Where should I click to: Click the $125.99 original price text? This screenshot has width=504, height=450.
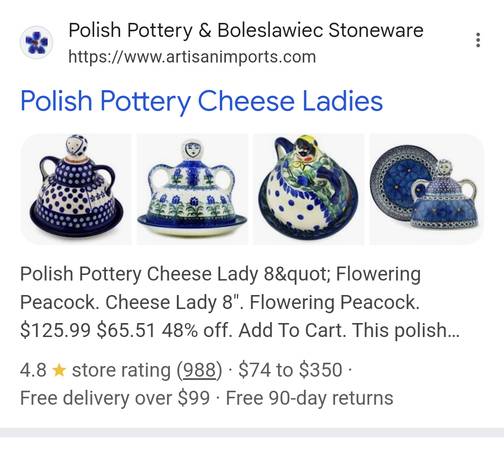pyautogui.click(x=55, y=330)
